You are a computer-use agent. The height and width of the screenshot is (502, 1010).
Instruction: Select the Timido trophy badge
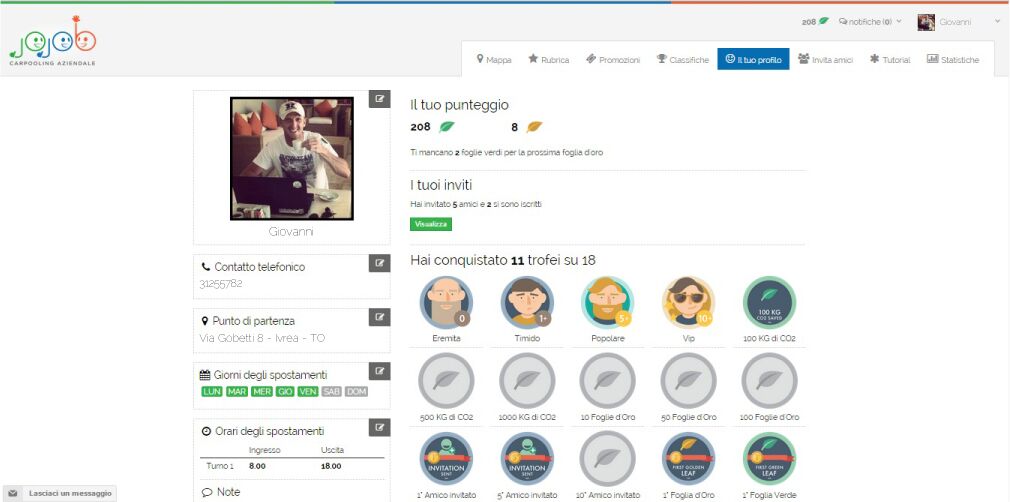tap(527, 303)
